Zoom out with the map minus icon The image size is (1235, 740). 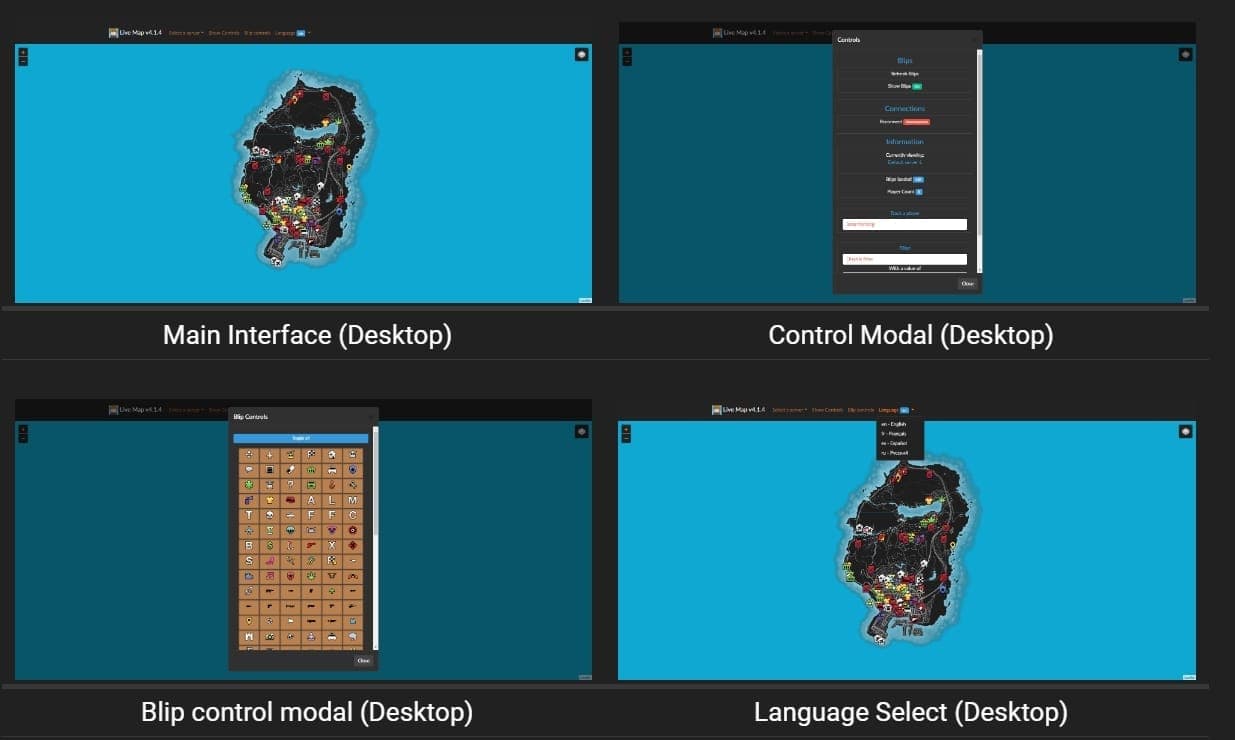coord(21,59)
